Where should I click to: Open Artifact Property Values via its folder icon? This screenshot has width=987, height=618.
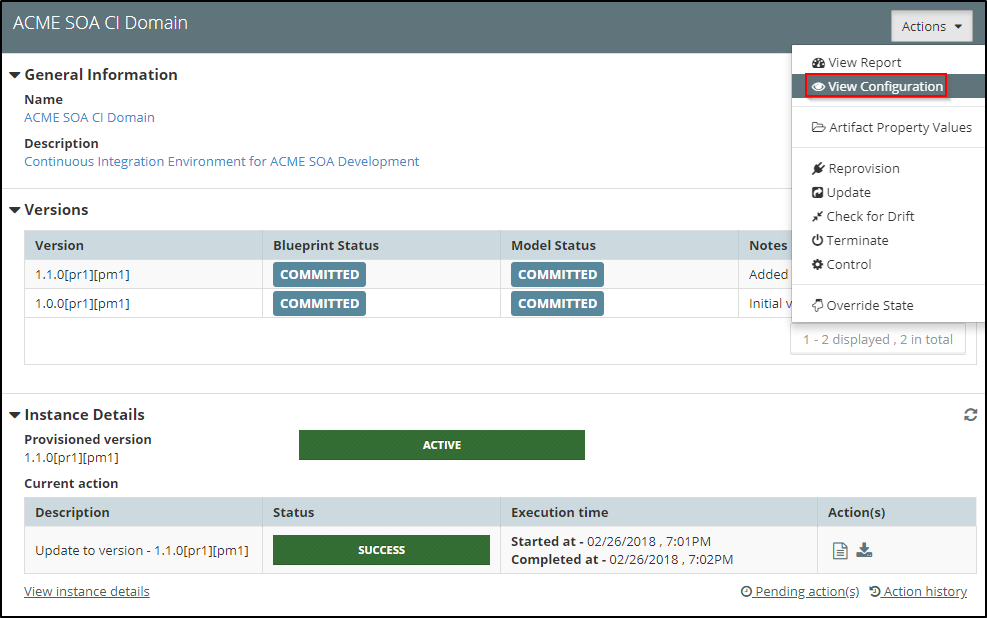pyautogui.click(x=821, y=127)
